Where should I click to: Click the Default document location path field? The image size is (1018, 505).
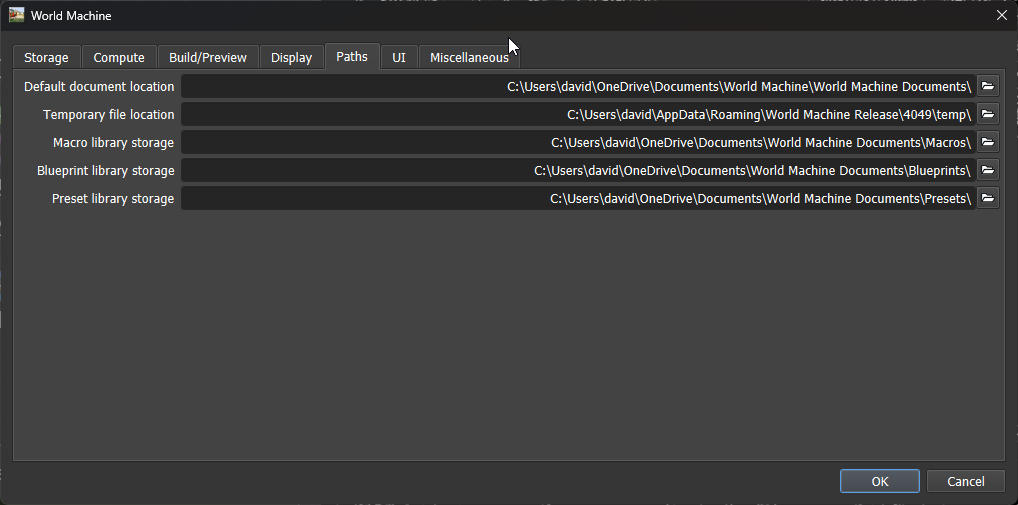coord(578,86)
